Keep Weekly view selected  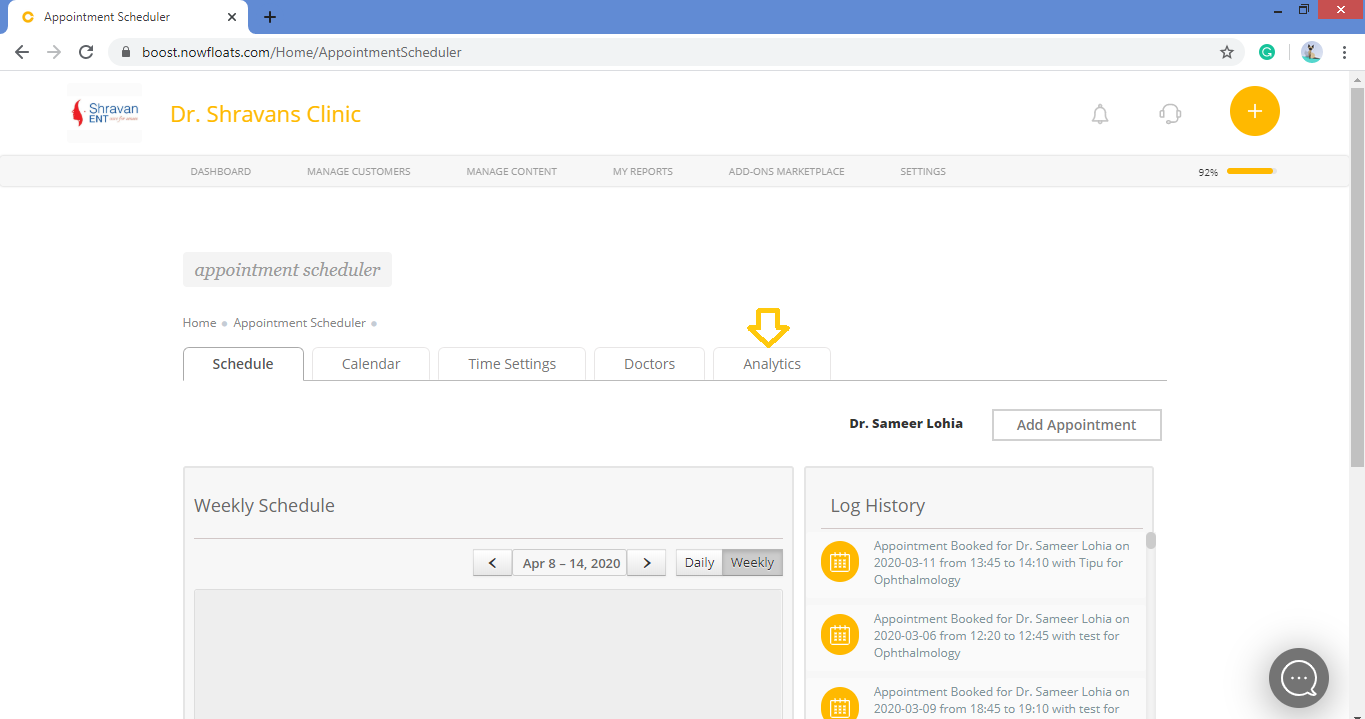751,562
